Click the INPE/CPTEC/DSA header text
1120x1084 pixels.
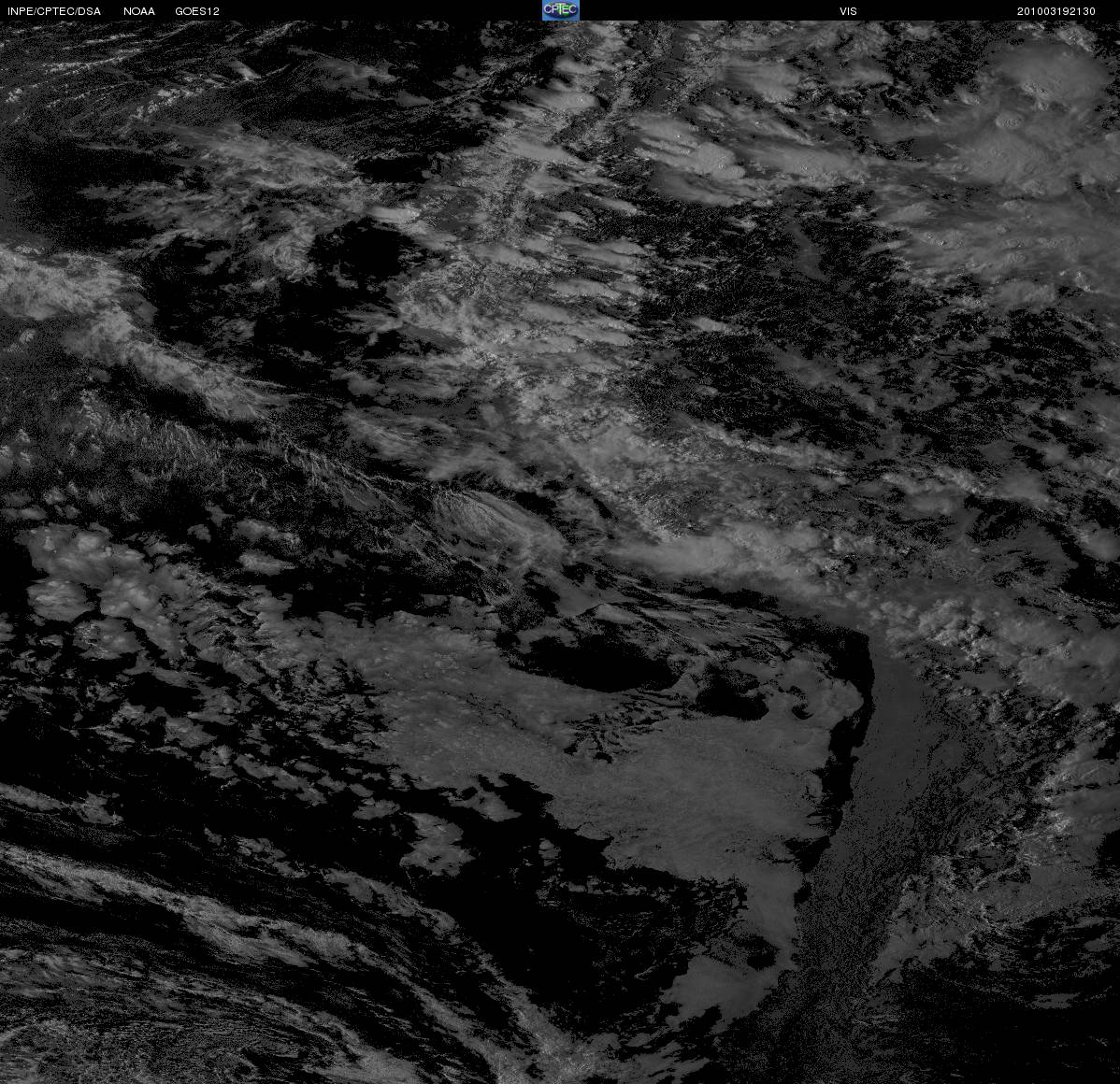coord(54,11)
